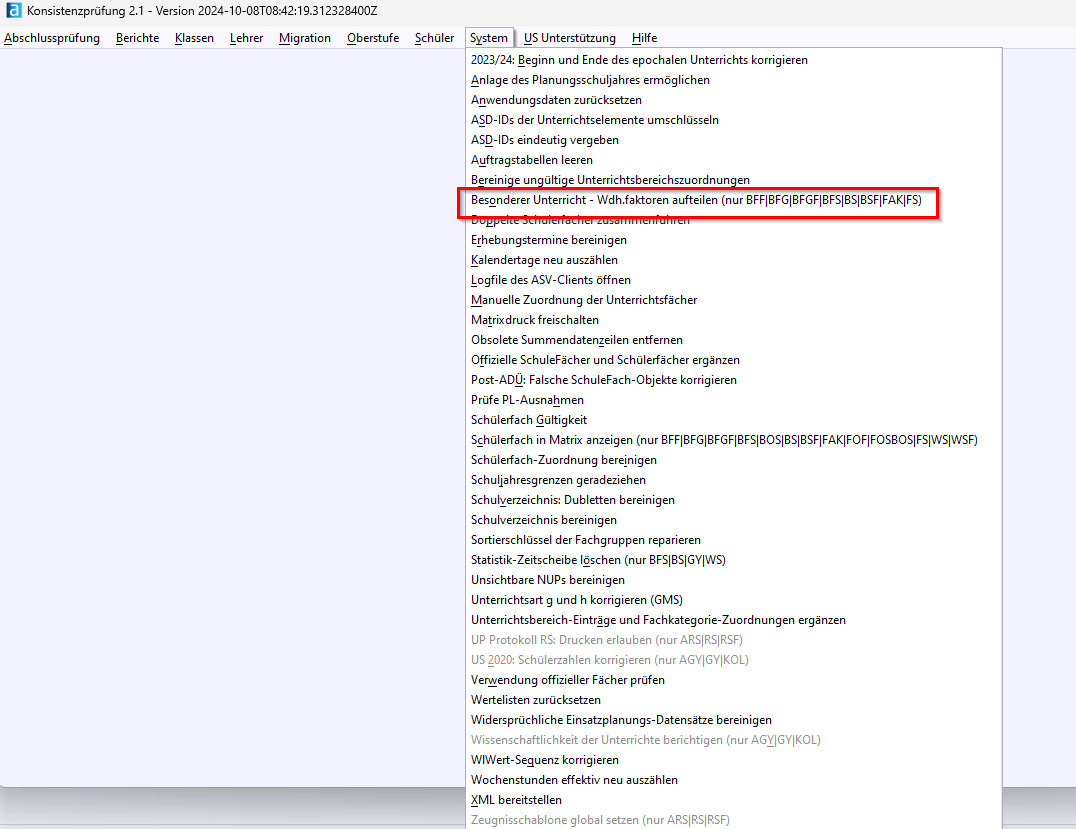Select ASD-IDs eindeutig vergeben
The height and width of the screenshot is (829, 1076).
click(734, 139)
